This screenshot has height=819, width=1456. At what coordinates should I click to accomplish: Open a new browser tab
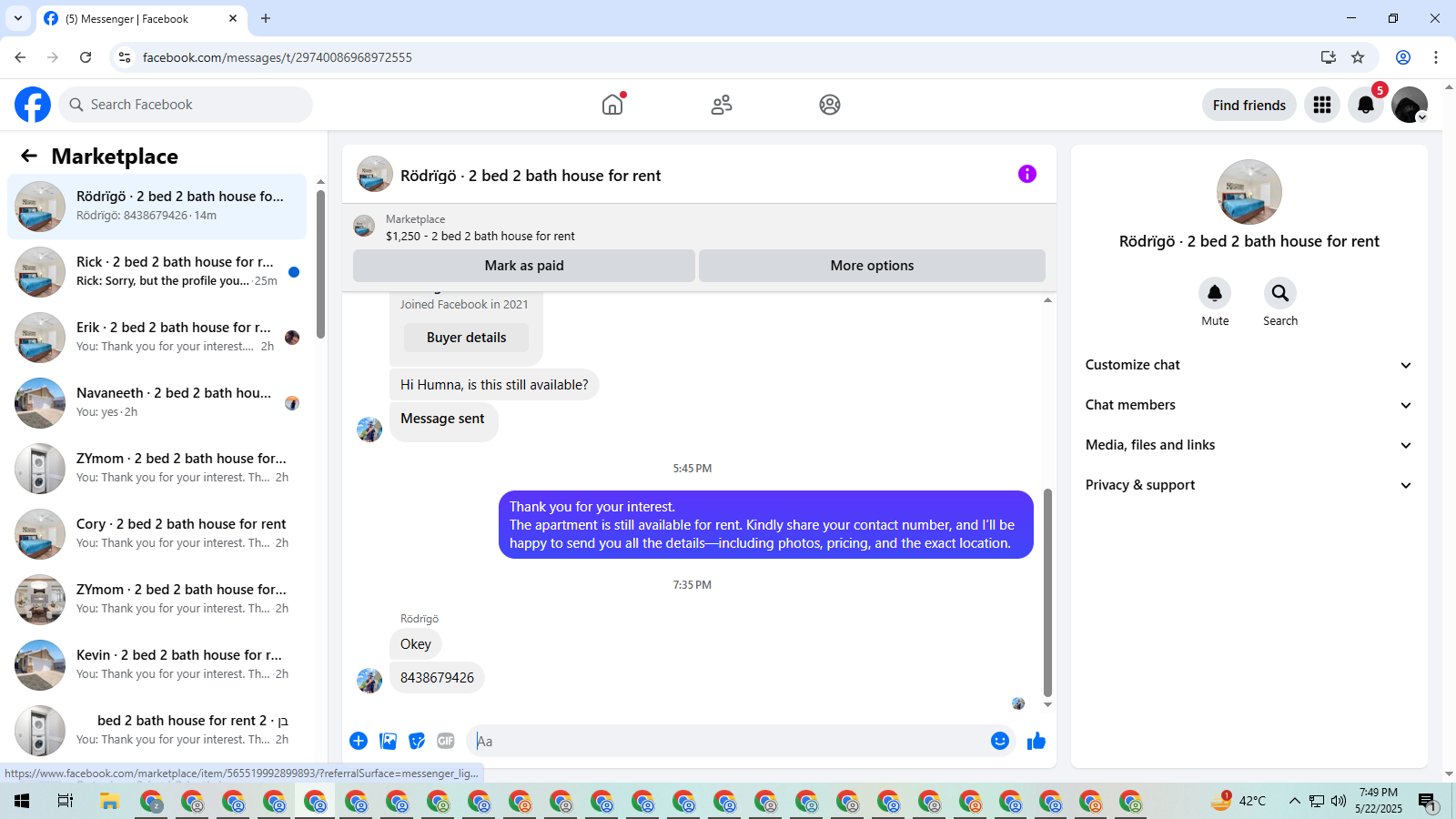(x=266, y=18)
